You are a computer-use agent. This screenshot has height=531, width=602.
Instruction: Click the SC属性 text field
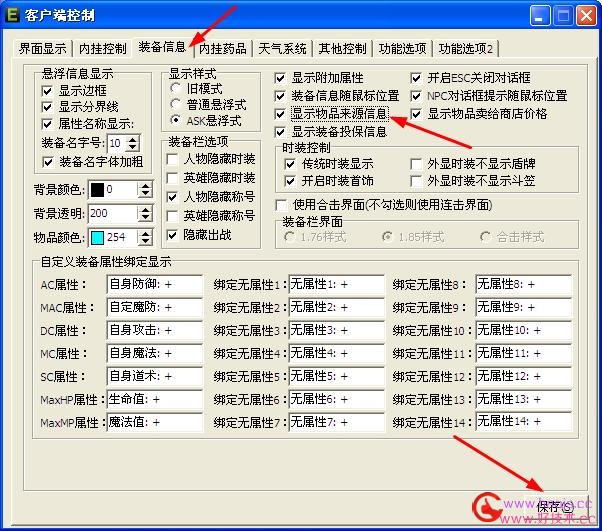pos(154,377)
